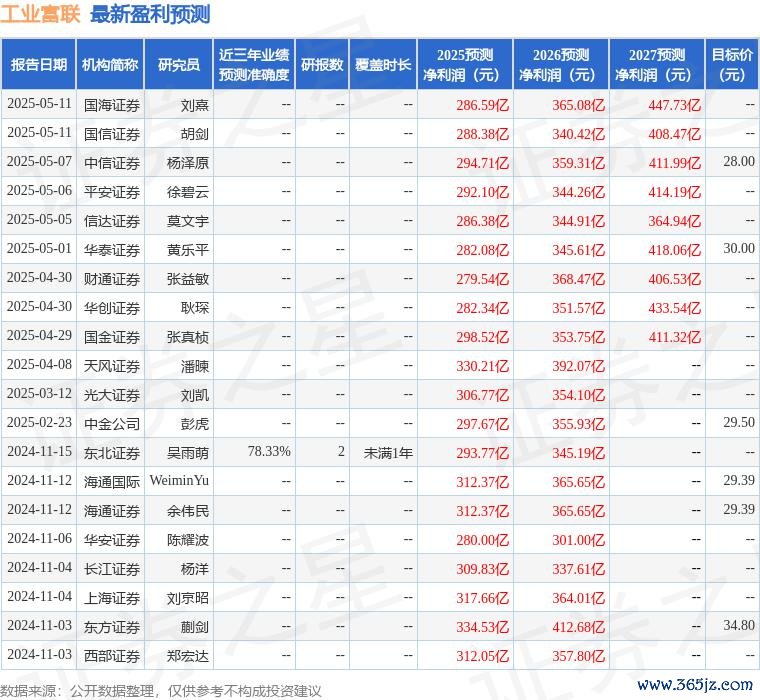Click researcher name 吴雨萌

188,453
